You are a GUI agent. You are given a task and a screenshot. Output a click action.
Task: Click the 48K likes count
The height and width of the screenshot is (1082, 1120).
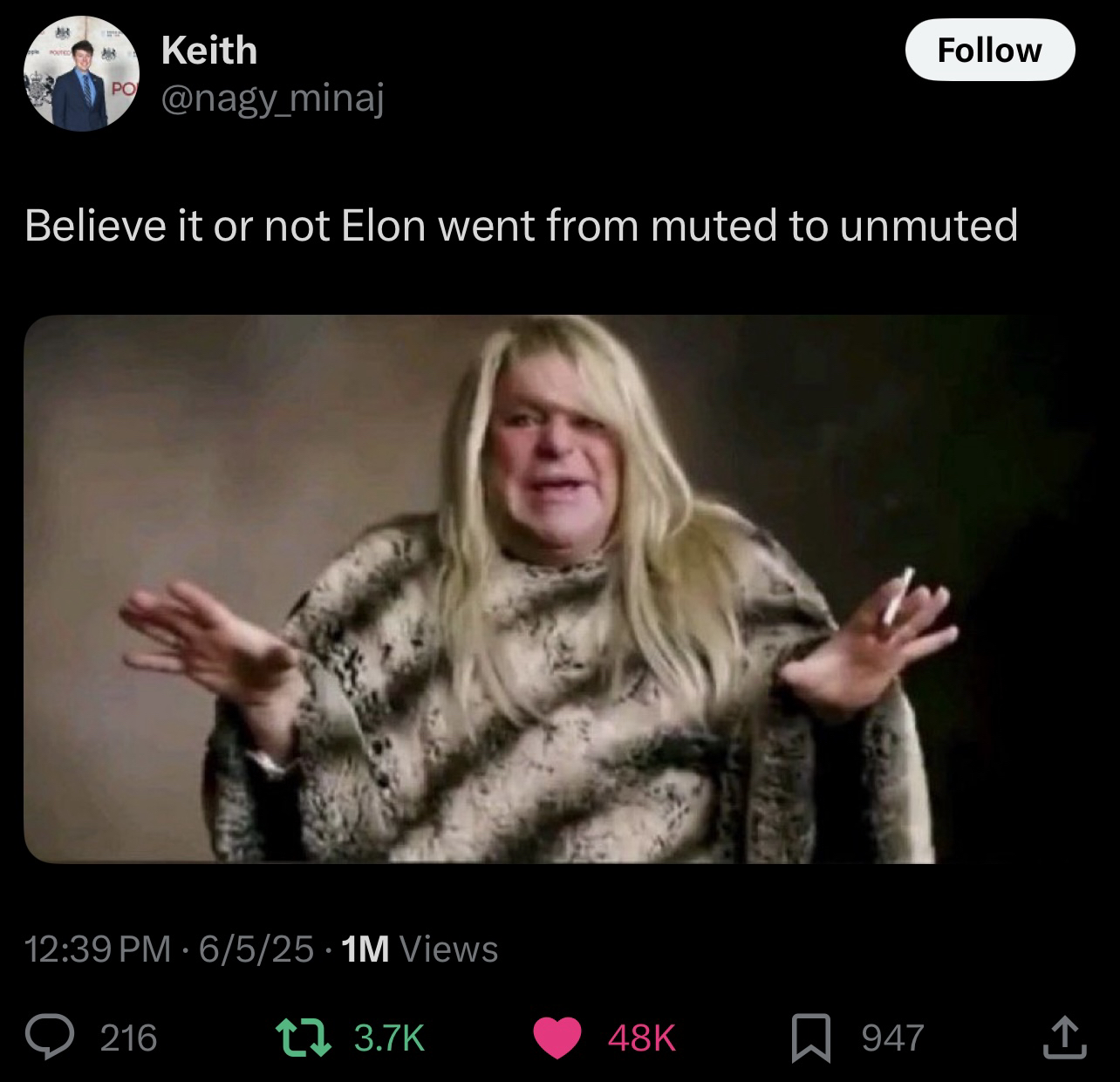(642, 1038)
